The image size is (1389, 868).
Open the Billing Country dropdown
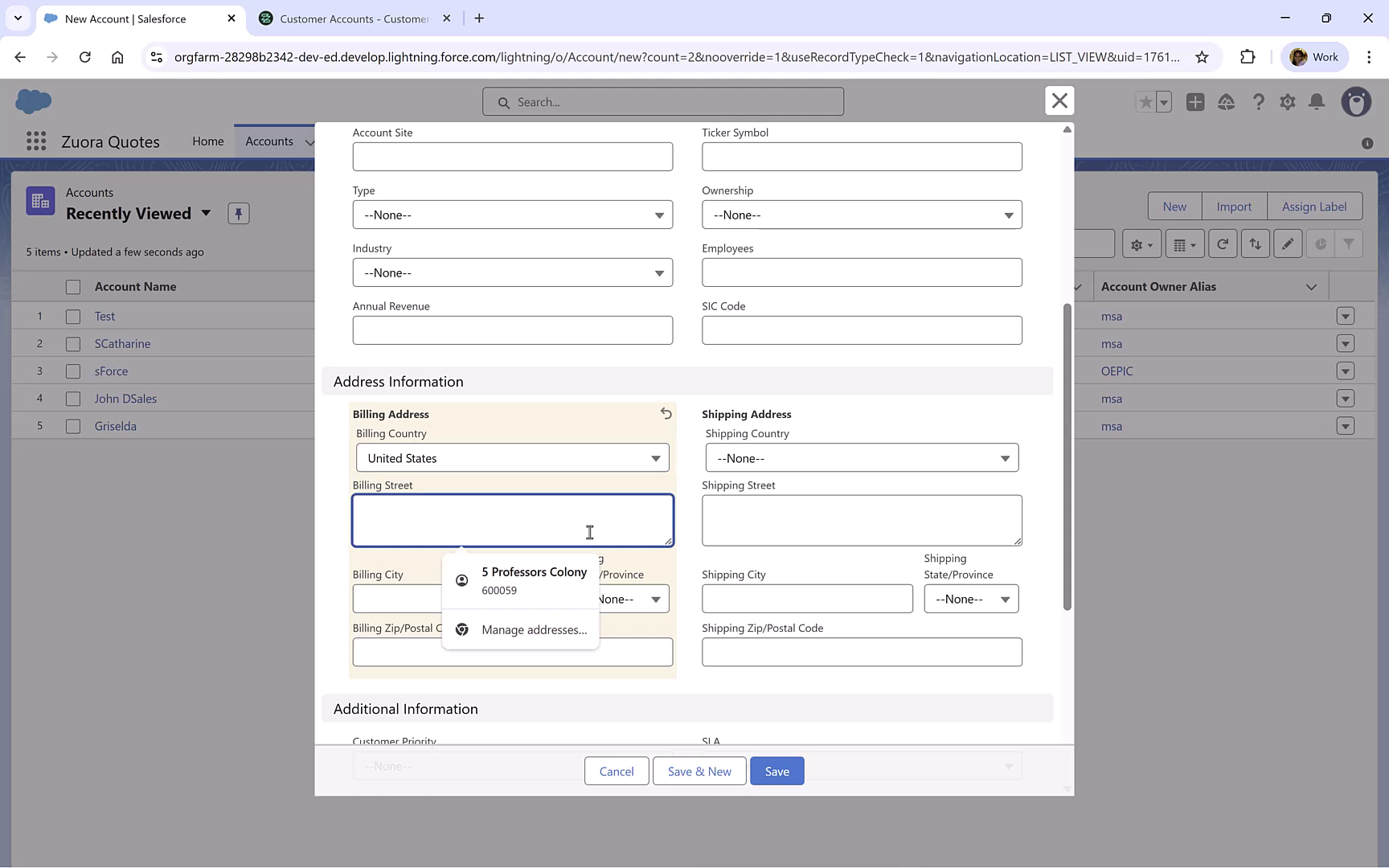512,457
